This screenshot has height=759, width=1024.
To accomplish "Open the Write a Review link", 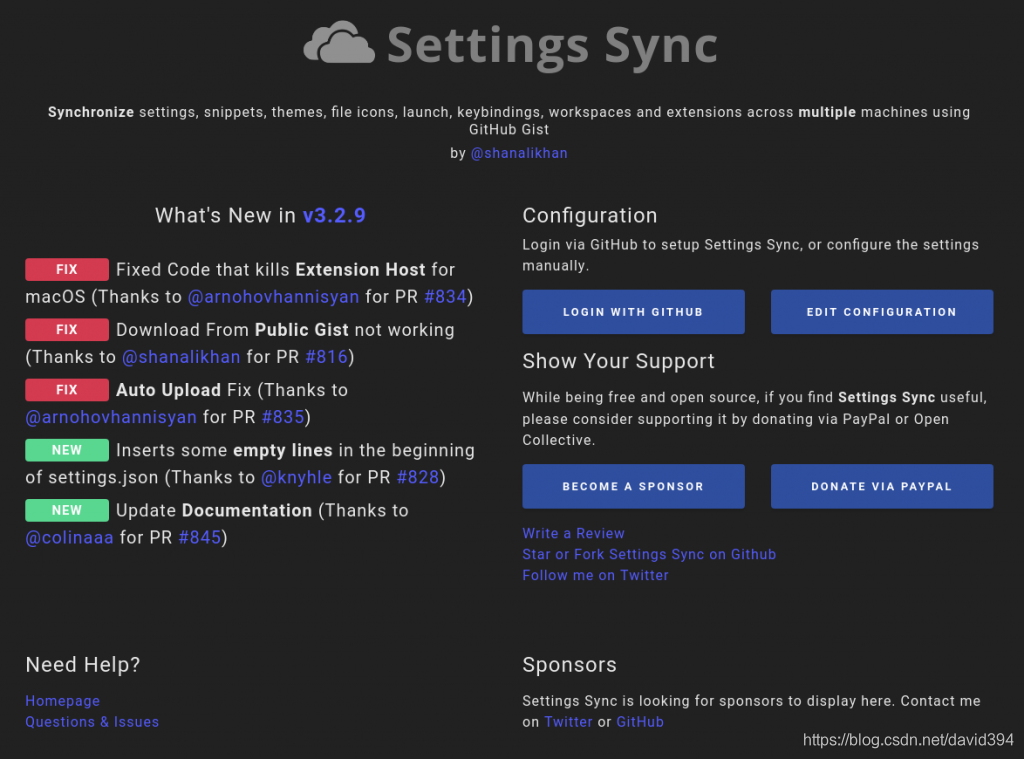I will [573, 533].
